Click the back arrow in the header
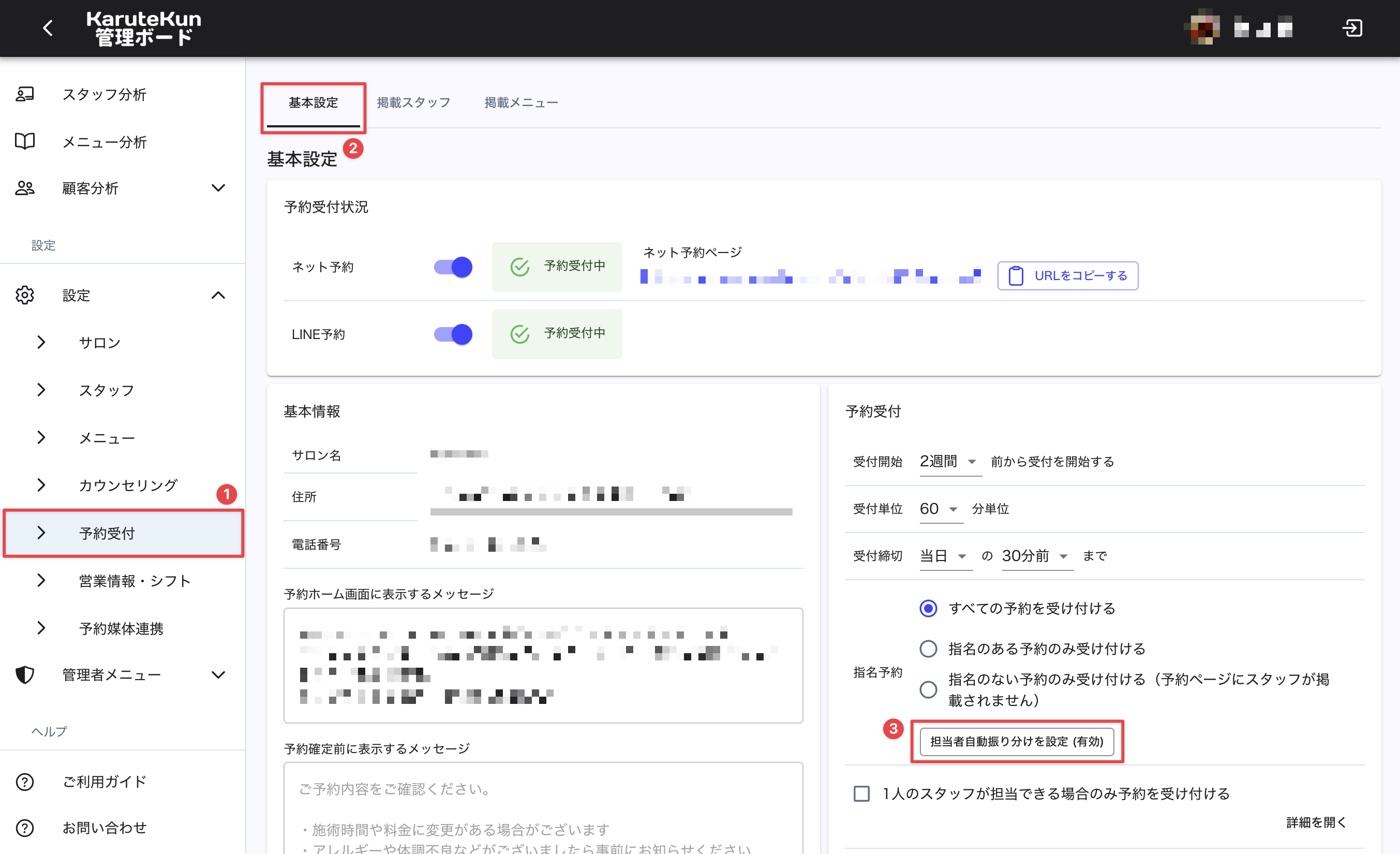The height and width of the screenshot is (854, 1400). pyautogui.click(x=48, y=27)
